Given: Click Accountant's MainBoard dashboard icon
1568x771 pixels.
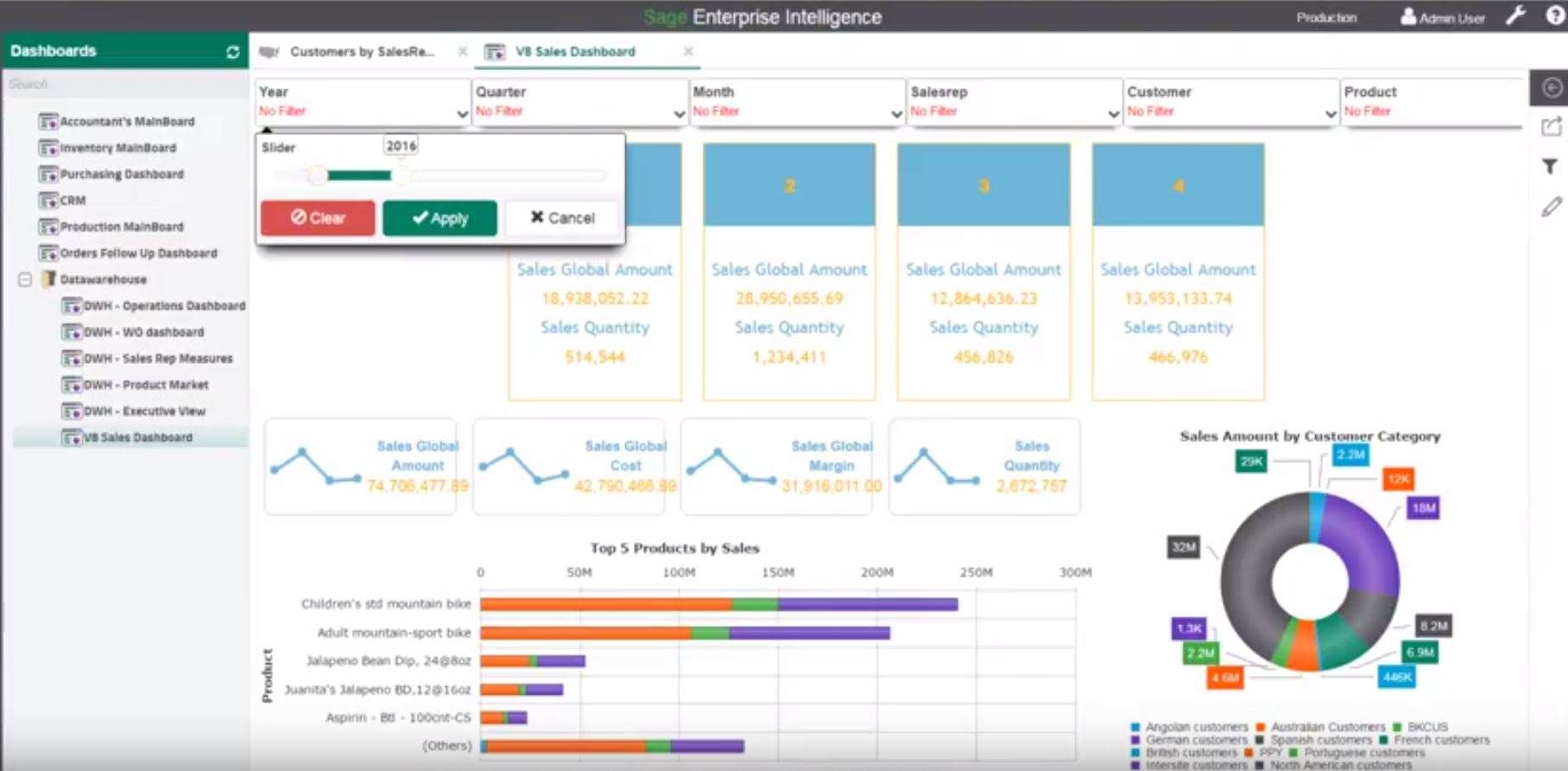Looking at the screenshot, I should point(48,121).
